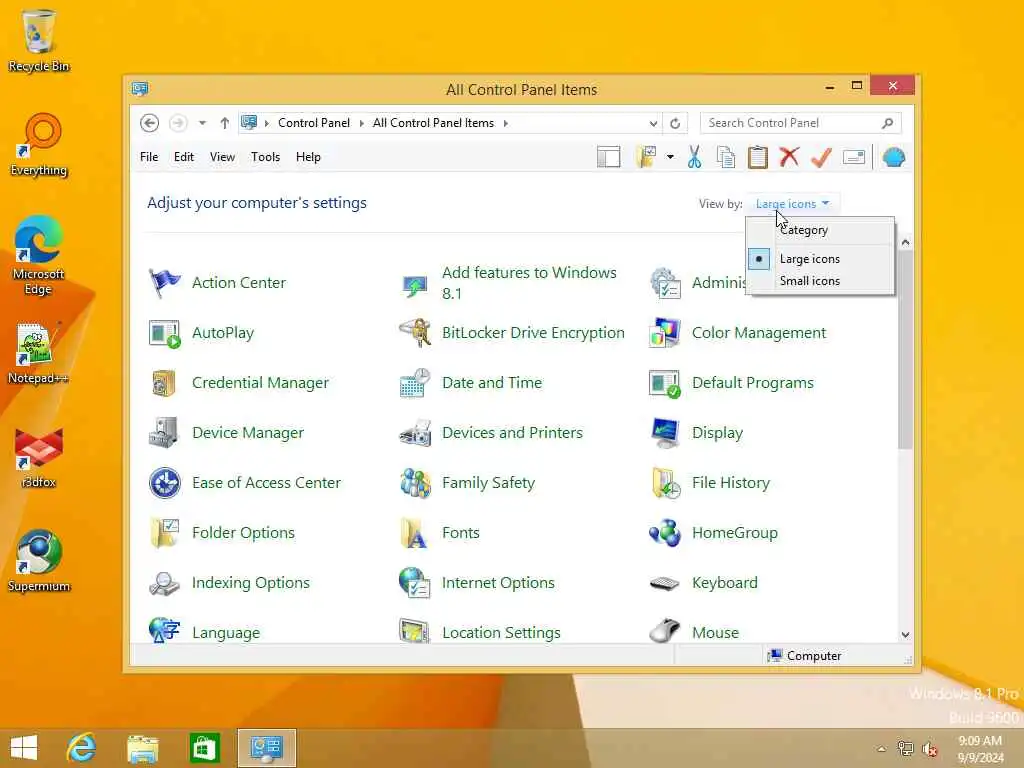Open the AutoPlay icon
The image size is (1024, 768).
165,333
